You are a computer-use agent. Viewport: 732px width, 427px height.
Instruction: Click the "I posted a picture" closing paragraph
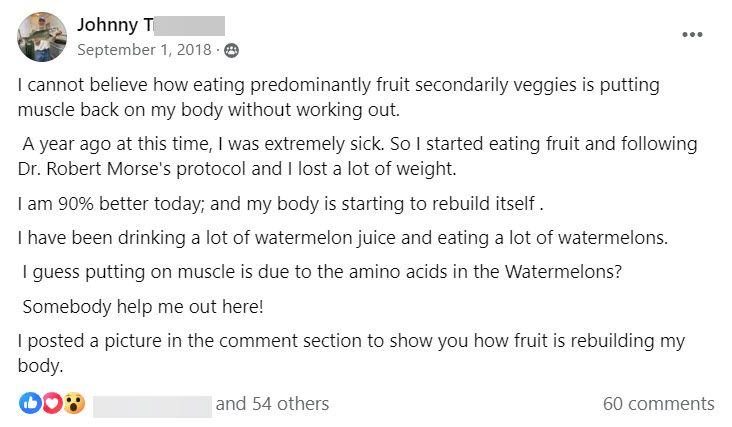(350, 341)
